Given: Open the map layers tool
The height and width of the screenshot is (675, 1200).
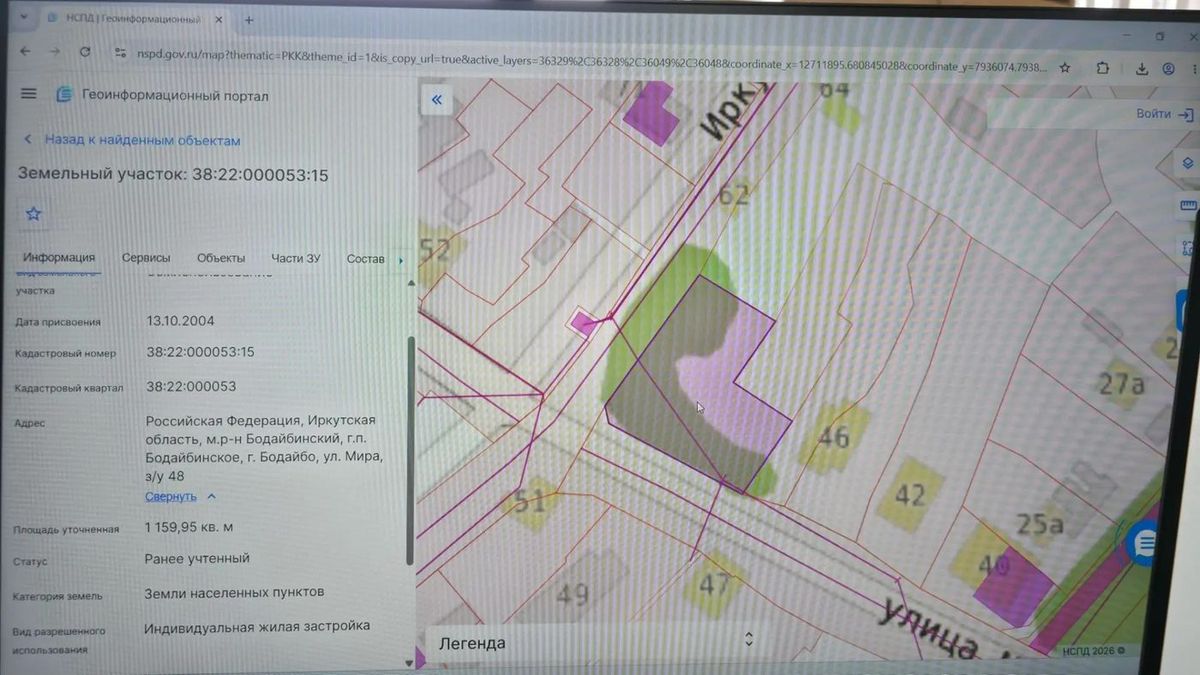Looking at the screenshot, I should pos(1188,164).
